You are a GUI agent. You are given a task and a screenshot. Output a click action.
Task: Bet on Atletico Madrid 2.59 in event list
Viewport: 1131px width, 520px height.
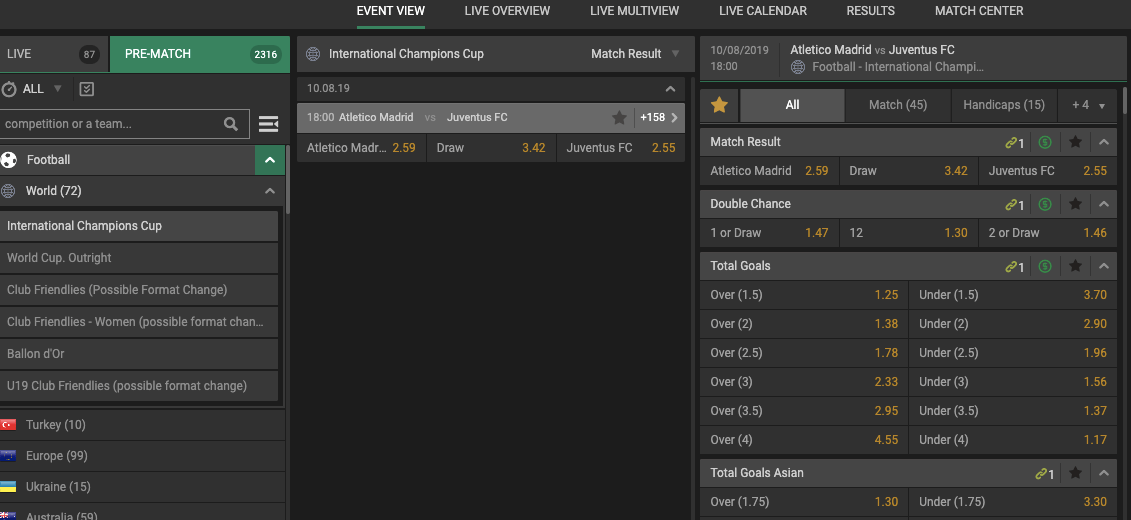361,148
